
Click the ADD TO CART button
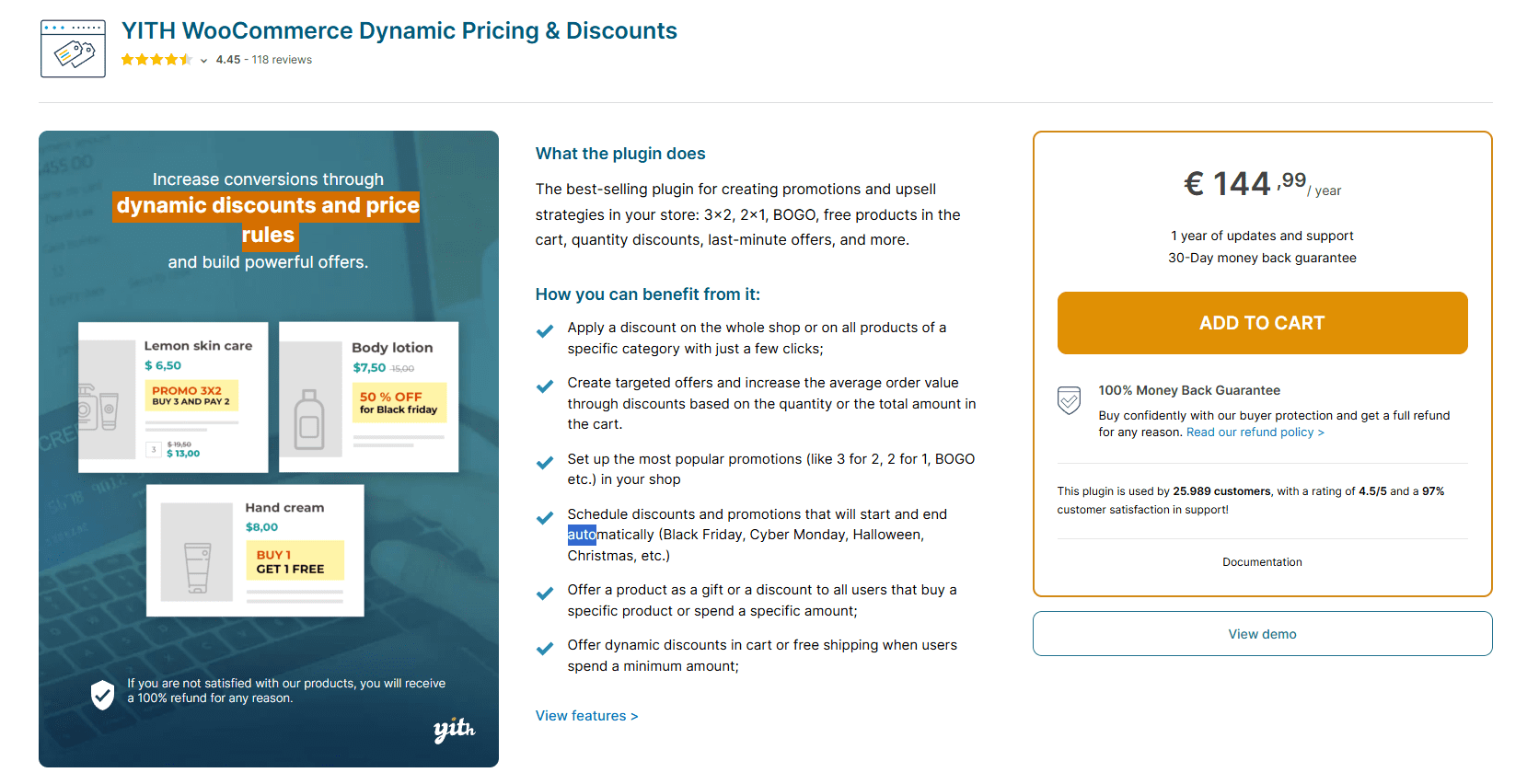1262,323
